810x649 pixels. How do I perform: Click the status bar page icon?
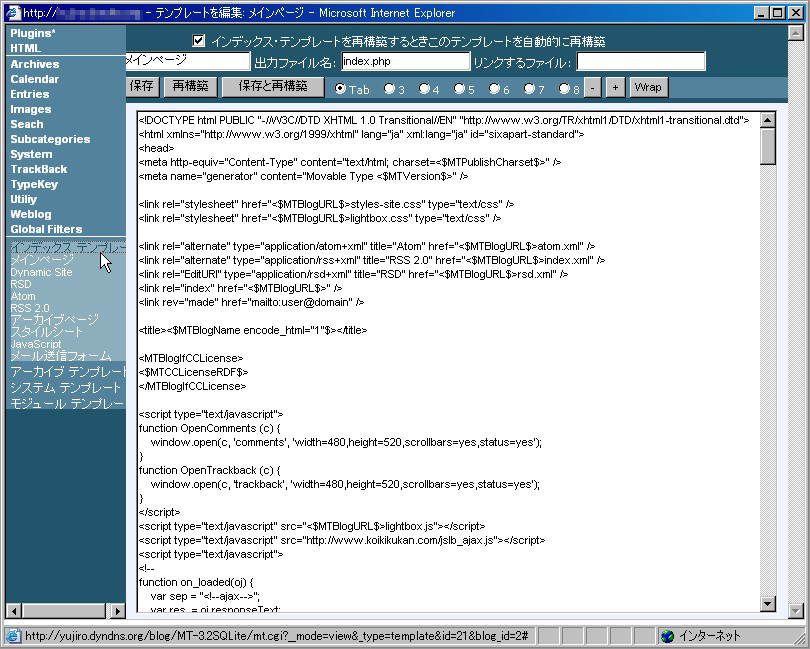pyautogui.click(x=13, y=636)
